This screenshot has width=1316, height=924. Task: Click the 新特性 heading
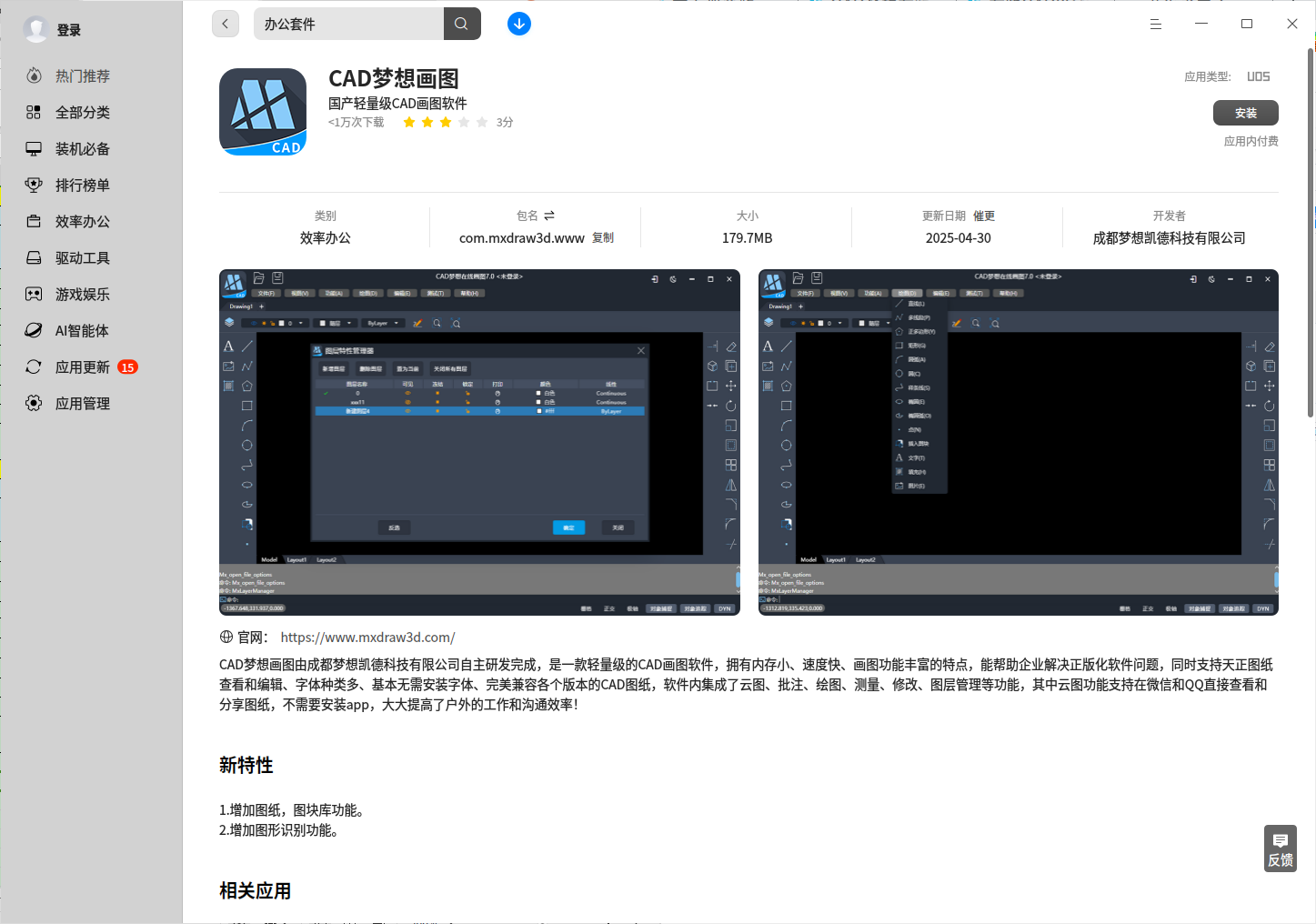tap(246, 765)
